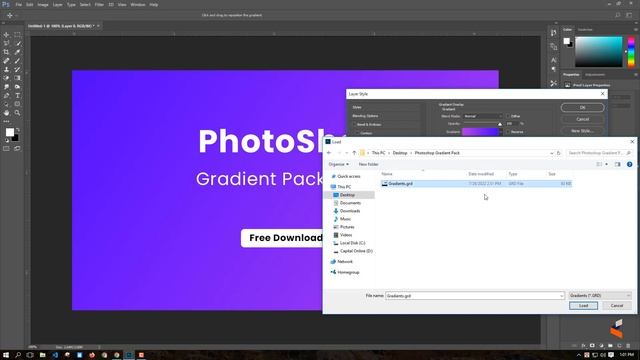Click the Help icon in Load dialog
The width and height of the screenshot is (640, 360).
pyautogui.click(x=629, y=164)
